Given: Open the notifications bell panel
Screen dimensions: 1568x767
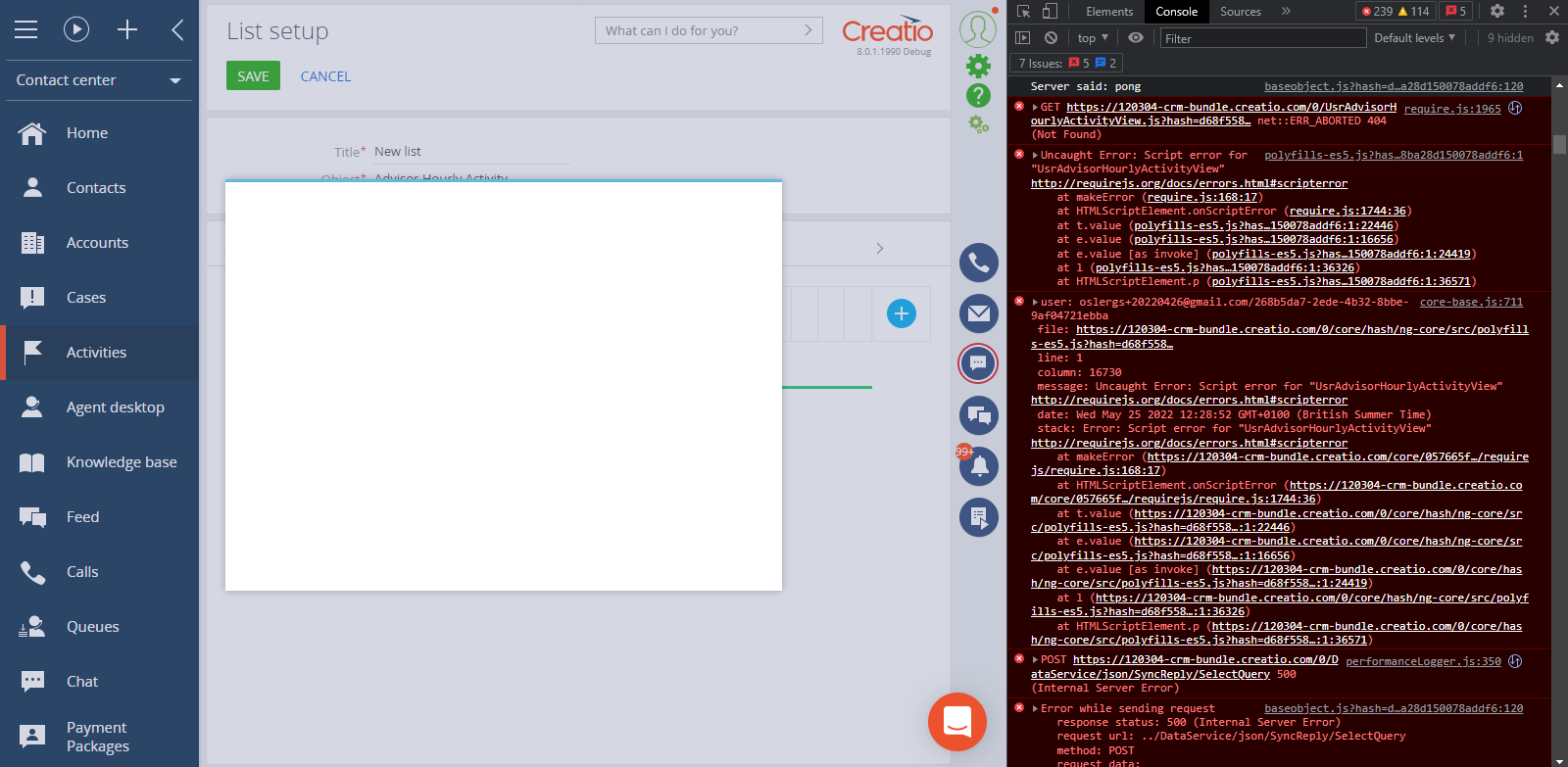Looking at the screenshot, I should click(979, 466).
